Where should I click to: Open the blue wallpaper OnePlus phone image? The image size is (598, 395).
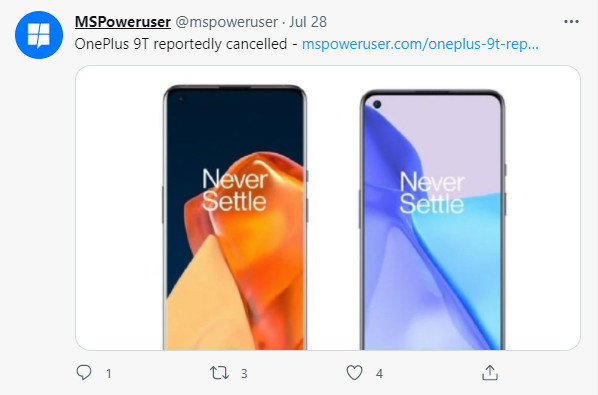[x=433, y=220]
